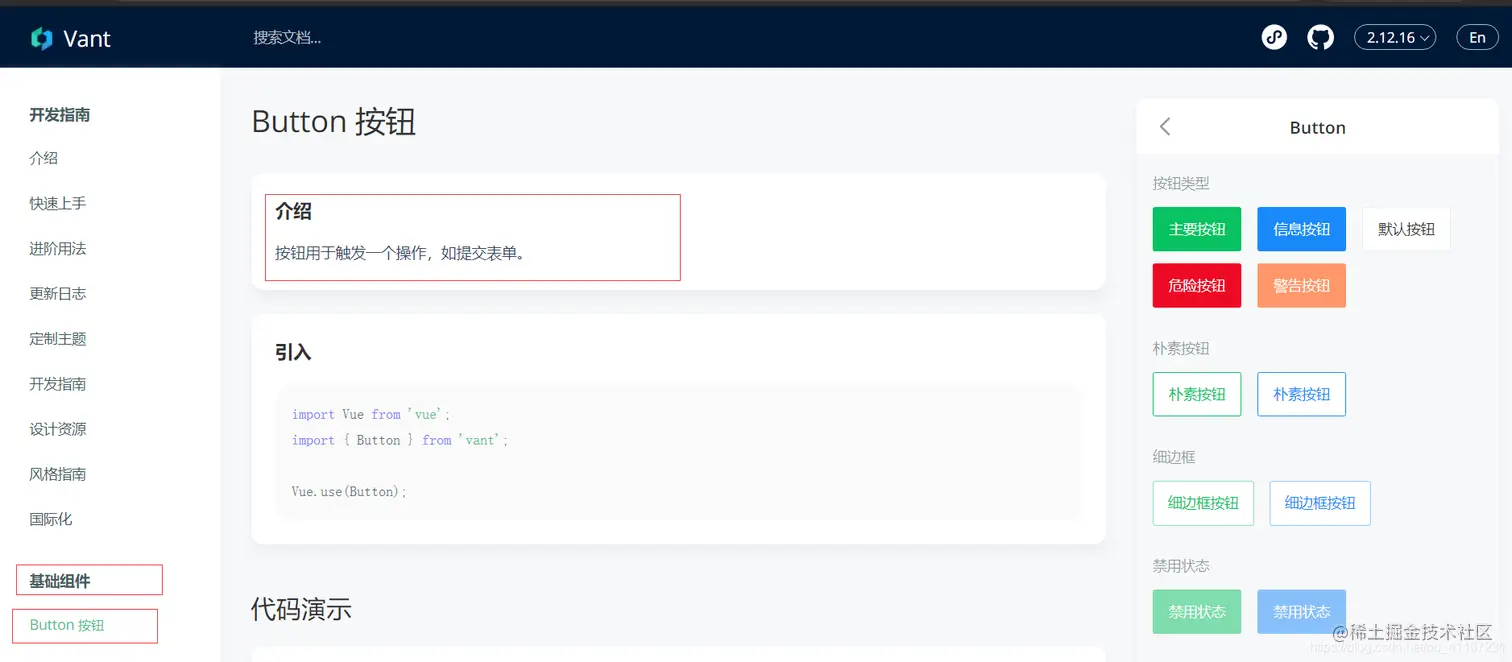The width and height of the screenshot is (1512, 662).
Task: Open the 开发指南 link below 定制主题
Action: click(x=58, y=383)
